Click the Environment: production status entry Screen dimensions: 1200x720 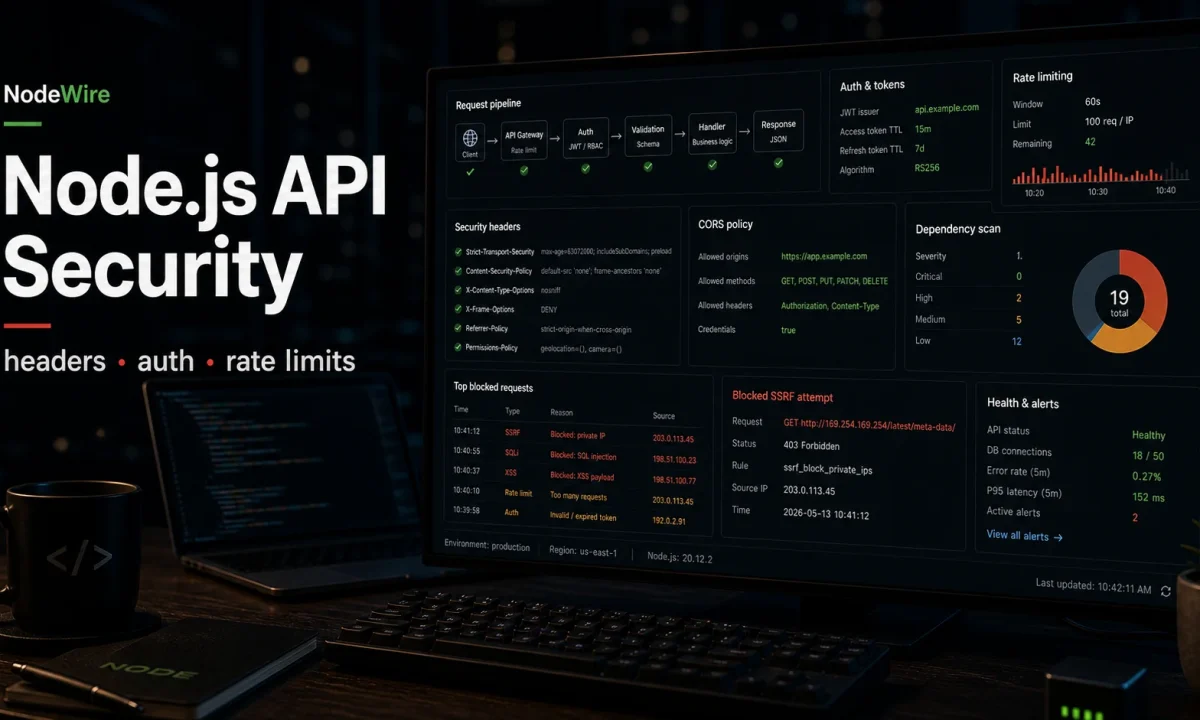487,546
